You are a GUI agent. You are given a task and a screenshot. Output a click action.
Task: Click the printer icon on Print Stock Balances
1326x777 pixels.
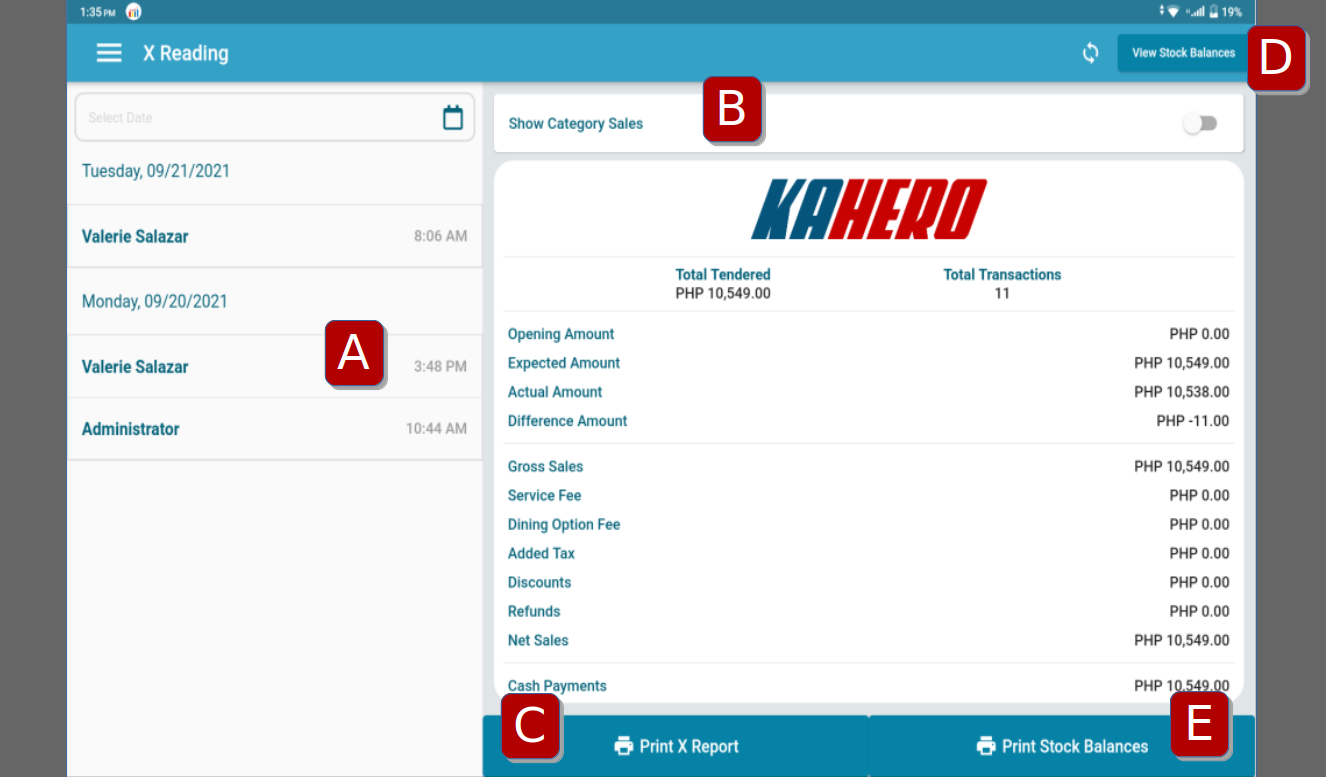click(x=986, y=746)
